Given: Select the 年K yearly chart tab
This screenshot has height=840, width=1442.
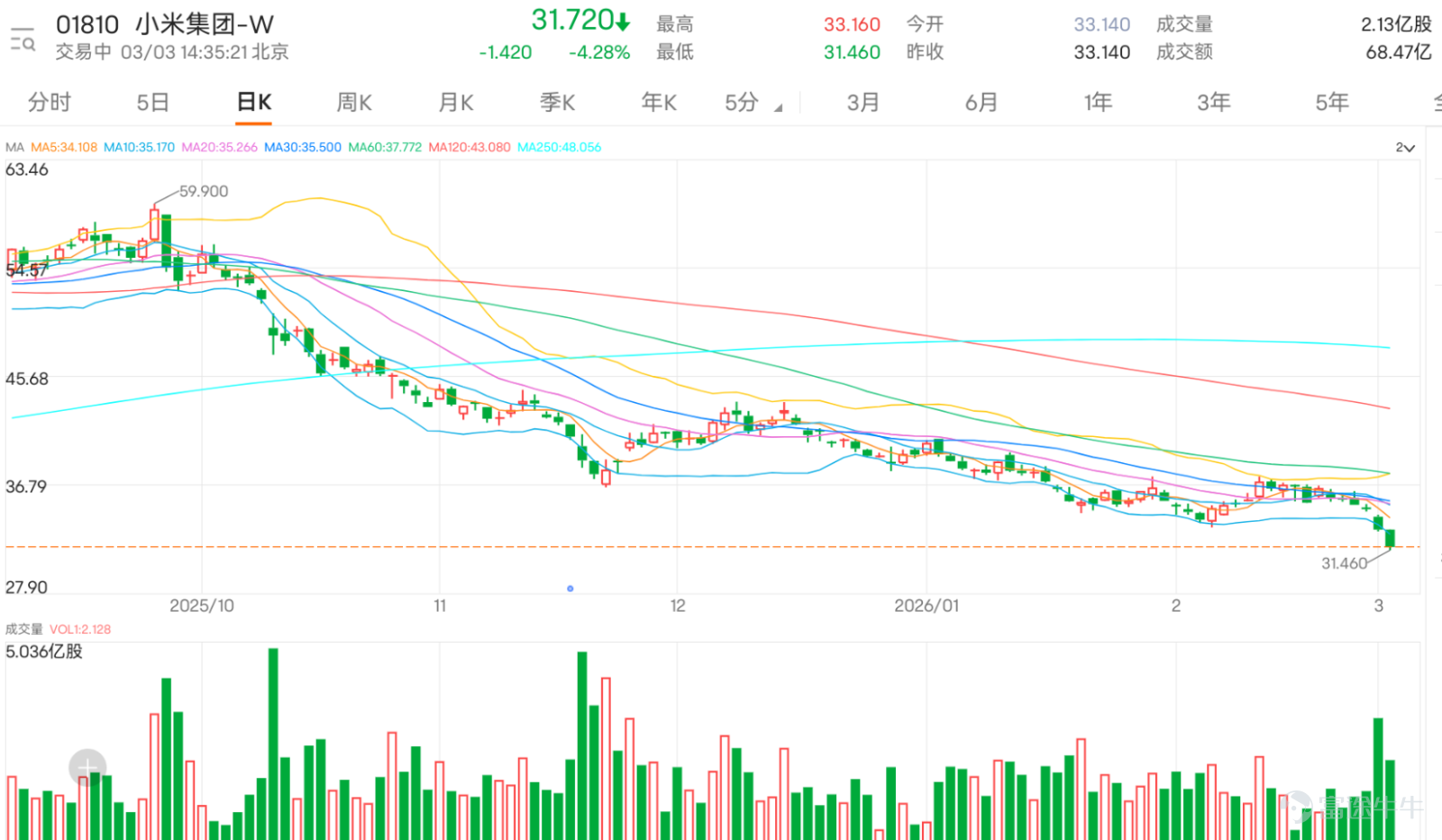Looking at the screenshot, I should click(x=659, y=103).
